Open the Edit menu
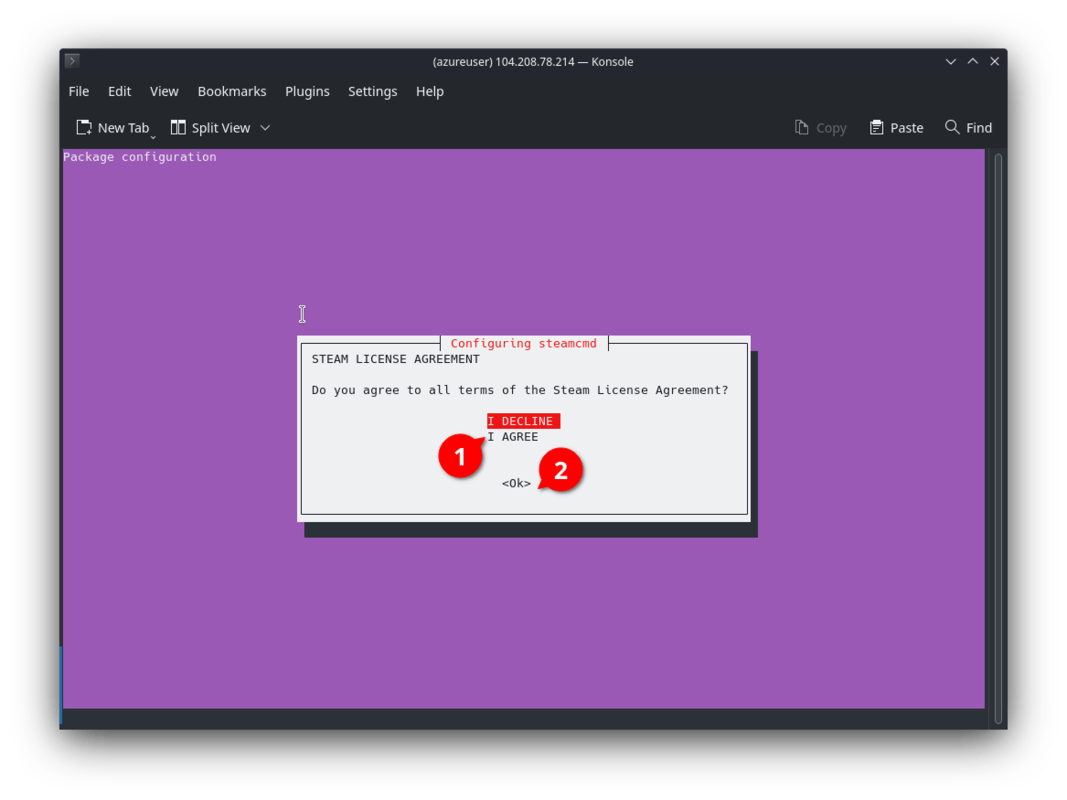The width and height of the screenshot is (1067, 800). coord(120,91)
